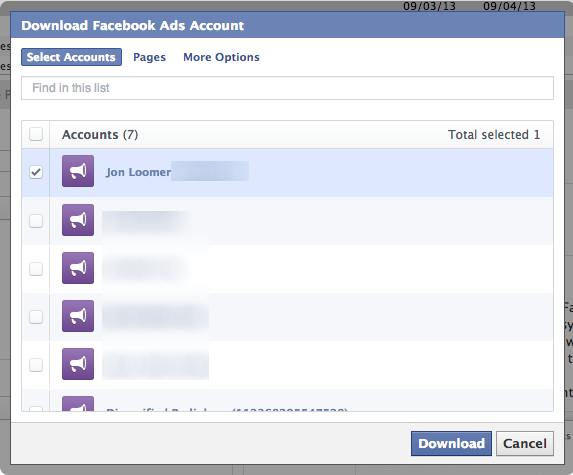Uncheck the Jon Loomer account checkbox
Screen dimensions: 573x475
[36, 172]
